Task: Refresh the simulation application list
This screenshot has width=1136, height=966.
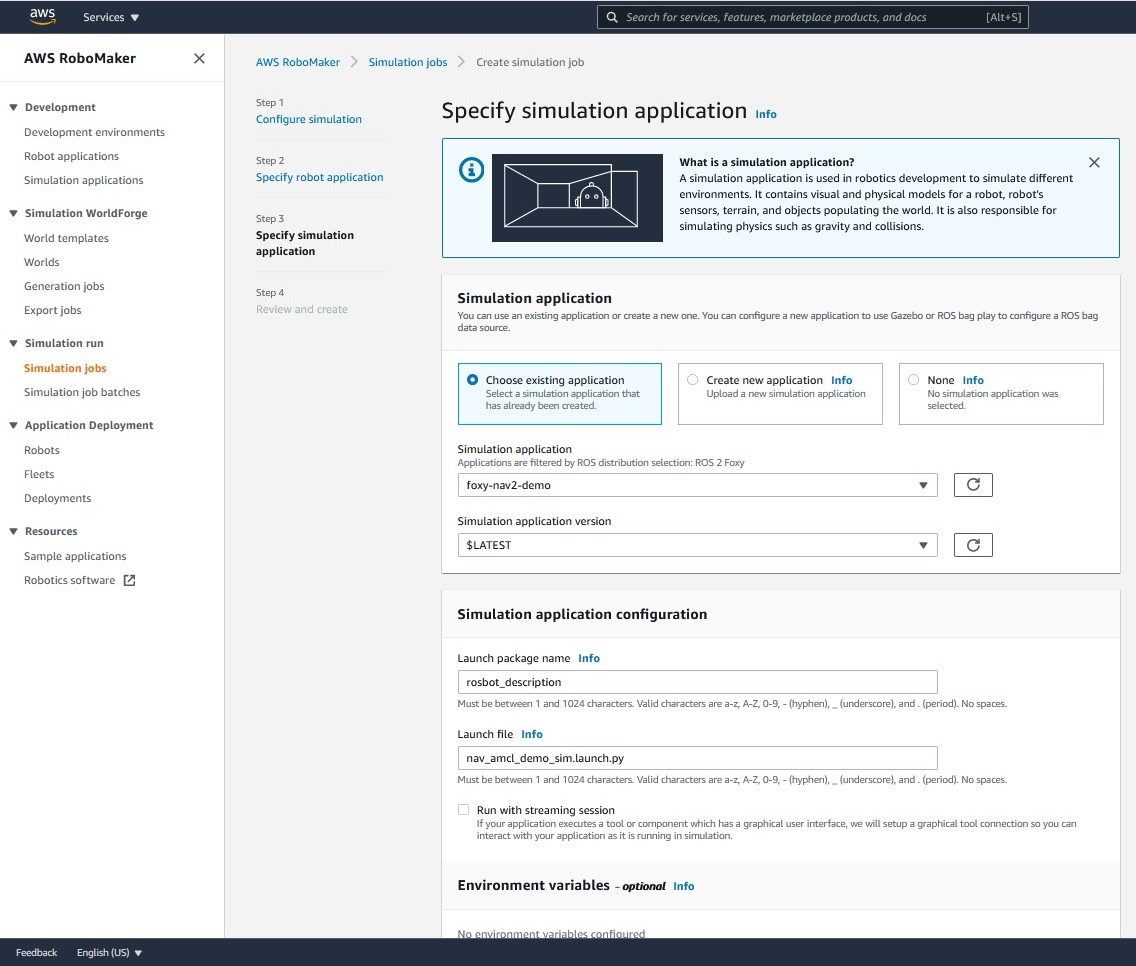Action: (x=973, y=485)
